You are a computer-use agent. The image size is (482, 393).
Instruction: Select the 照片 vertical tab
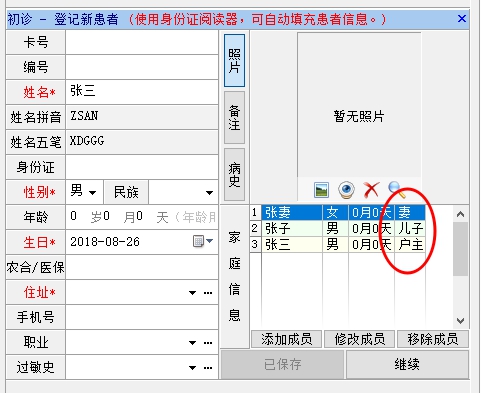[x=234, y=60]
